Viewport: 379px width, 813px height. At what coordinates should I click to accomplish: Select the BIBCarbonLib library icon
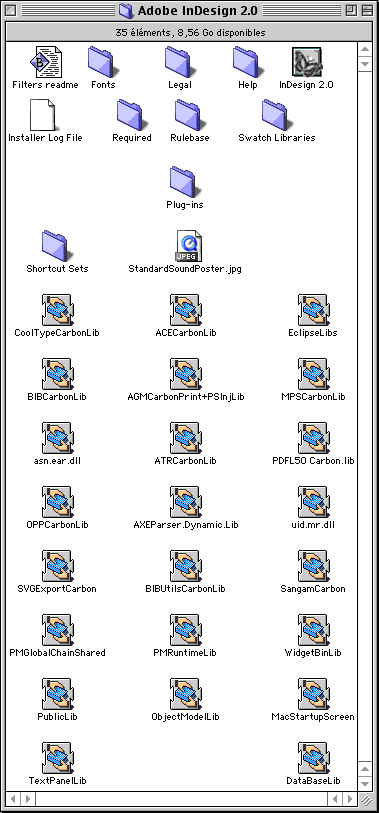(x=57, y=374)
